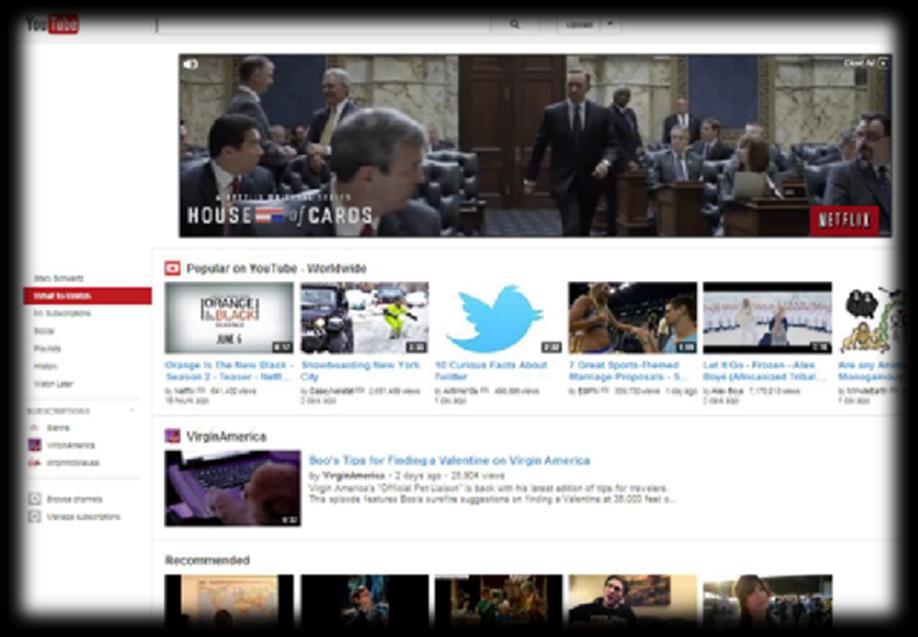Collapse the Subscriptions section arrow
Screen dimensions: 918x637
132,411
